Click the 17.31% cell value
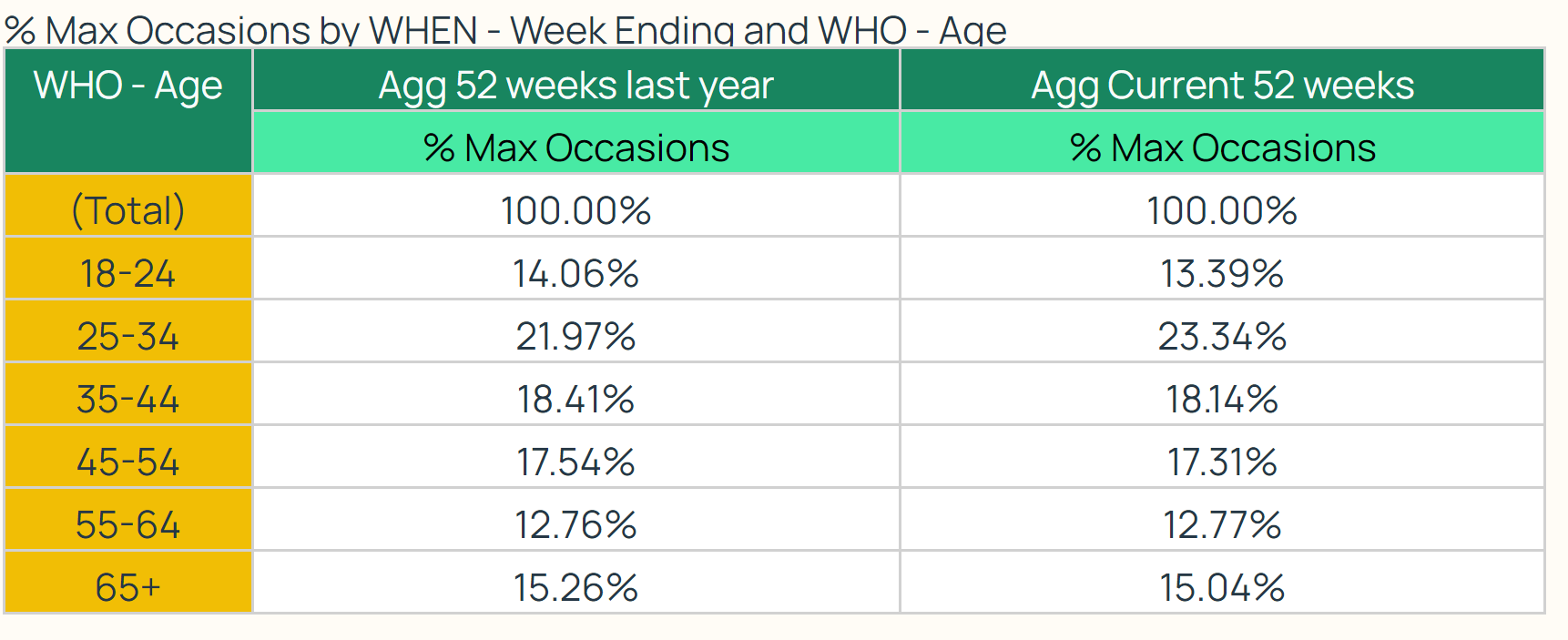This screenshot has width=1568, height=640. 1222,462
